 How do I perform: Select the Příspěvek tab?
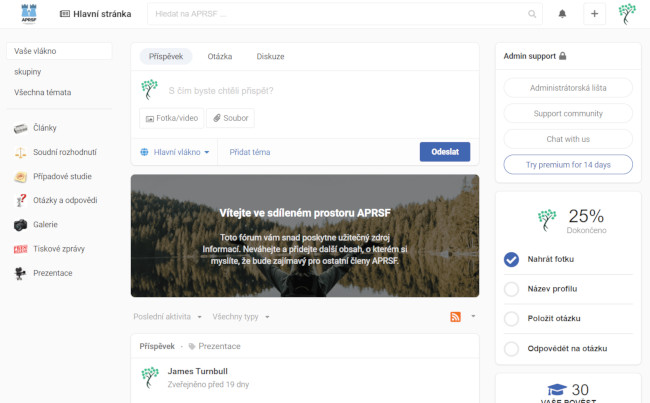(166, 56)
